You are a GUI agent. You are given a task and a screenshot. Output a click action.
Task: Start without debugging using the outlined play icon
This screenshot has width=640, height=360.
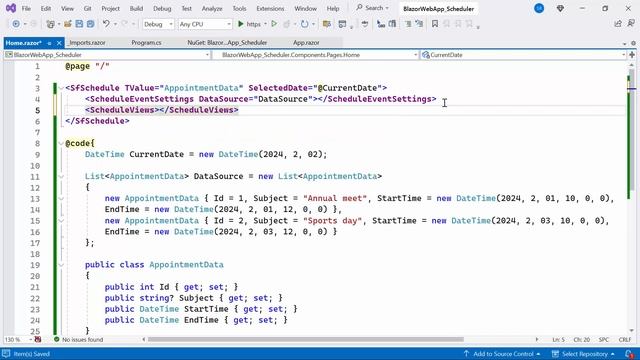(274, 24)
